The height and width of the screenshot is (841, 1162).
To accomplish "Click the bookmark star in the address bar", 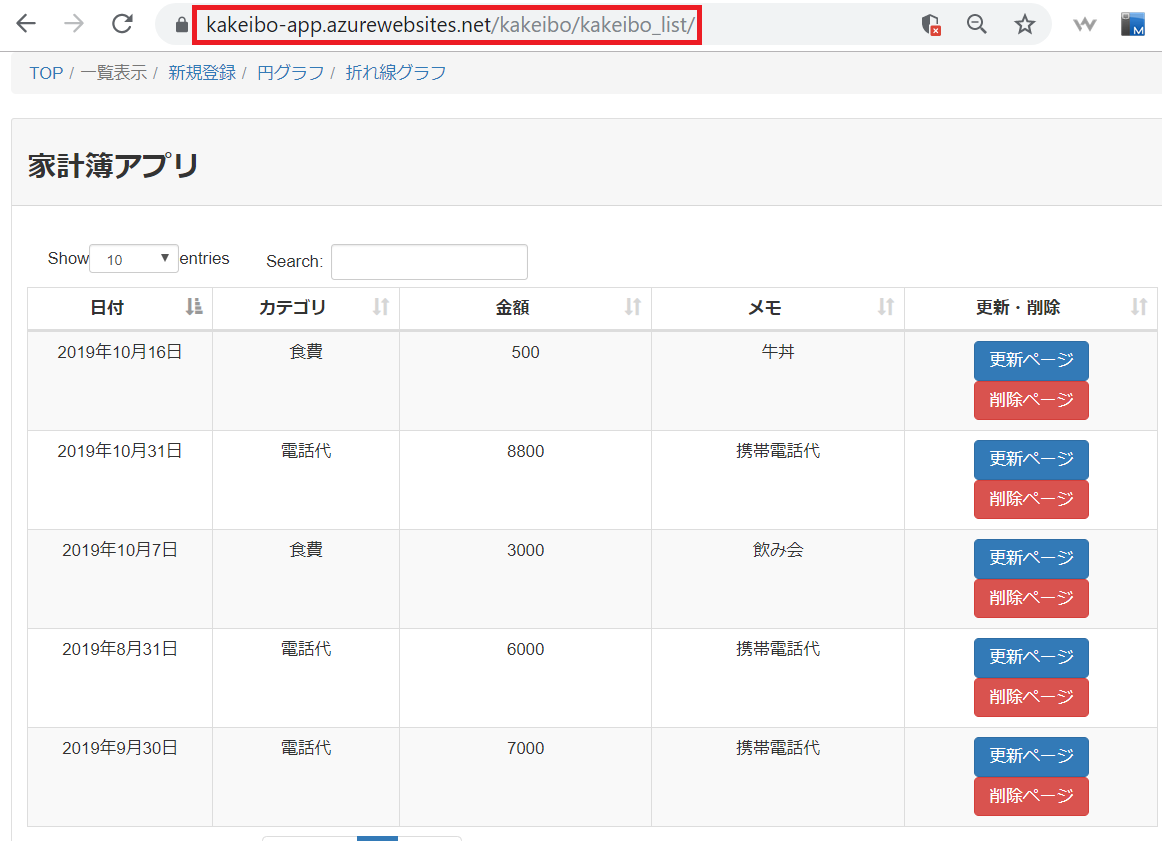I will click(1024, 23).
